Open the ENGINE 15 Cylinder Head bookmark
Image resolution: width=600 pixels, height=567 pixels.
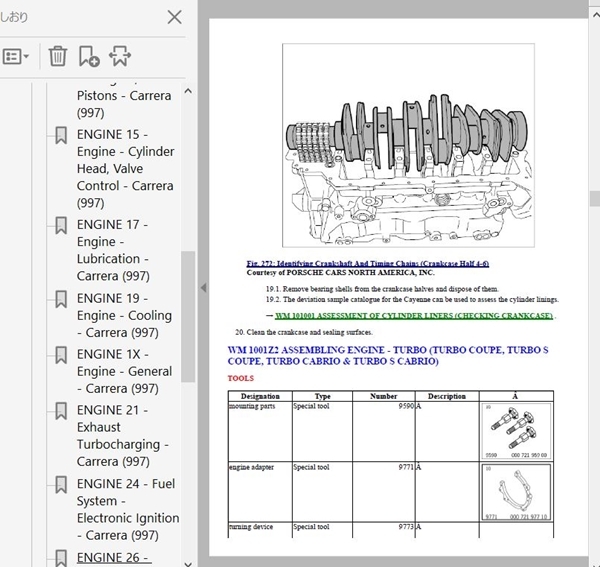point(125,168)
